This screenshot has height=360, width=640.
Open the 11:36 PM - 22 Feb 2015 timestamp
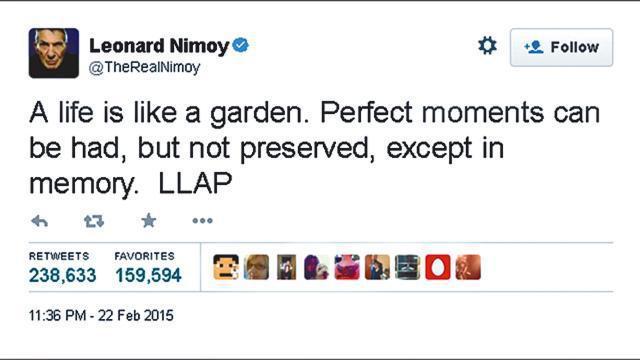(x=101, y=316)
